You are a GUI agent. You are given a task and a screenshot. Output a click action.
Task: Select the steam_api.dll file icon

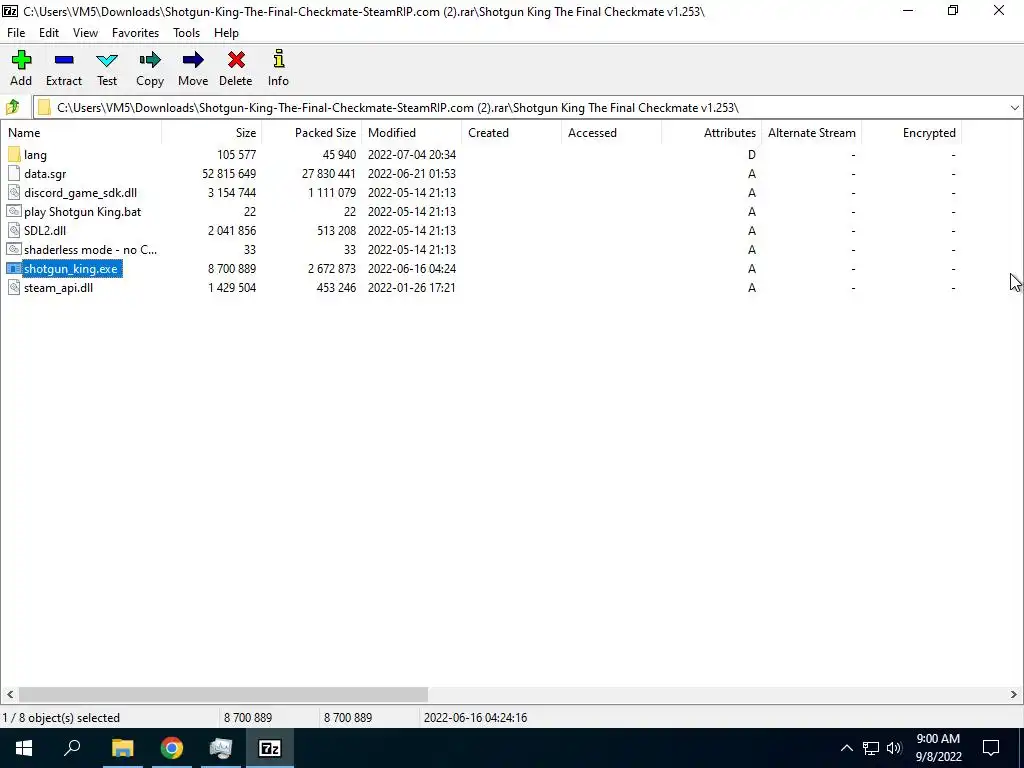coord(14,287)
